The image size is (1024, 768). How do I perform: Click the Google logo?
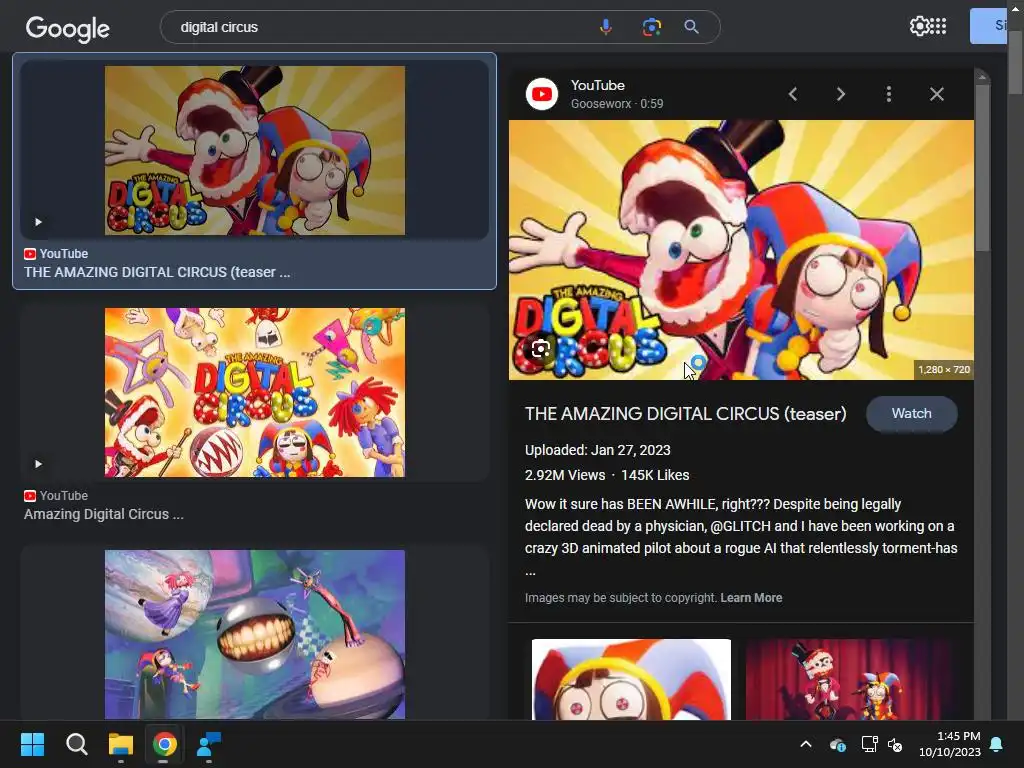[x=68, y=28]
